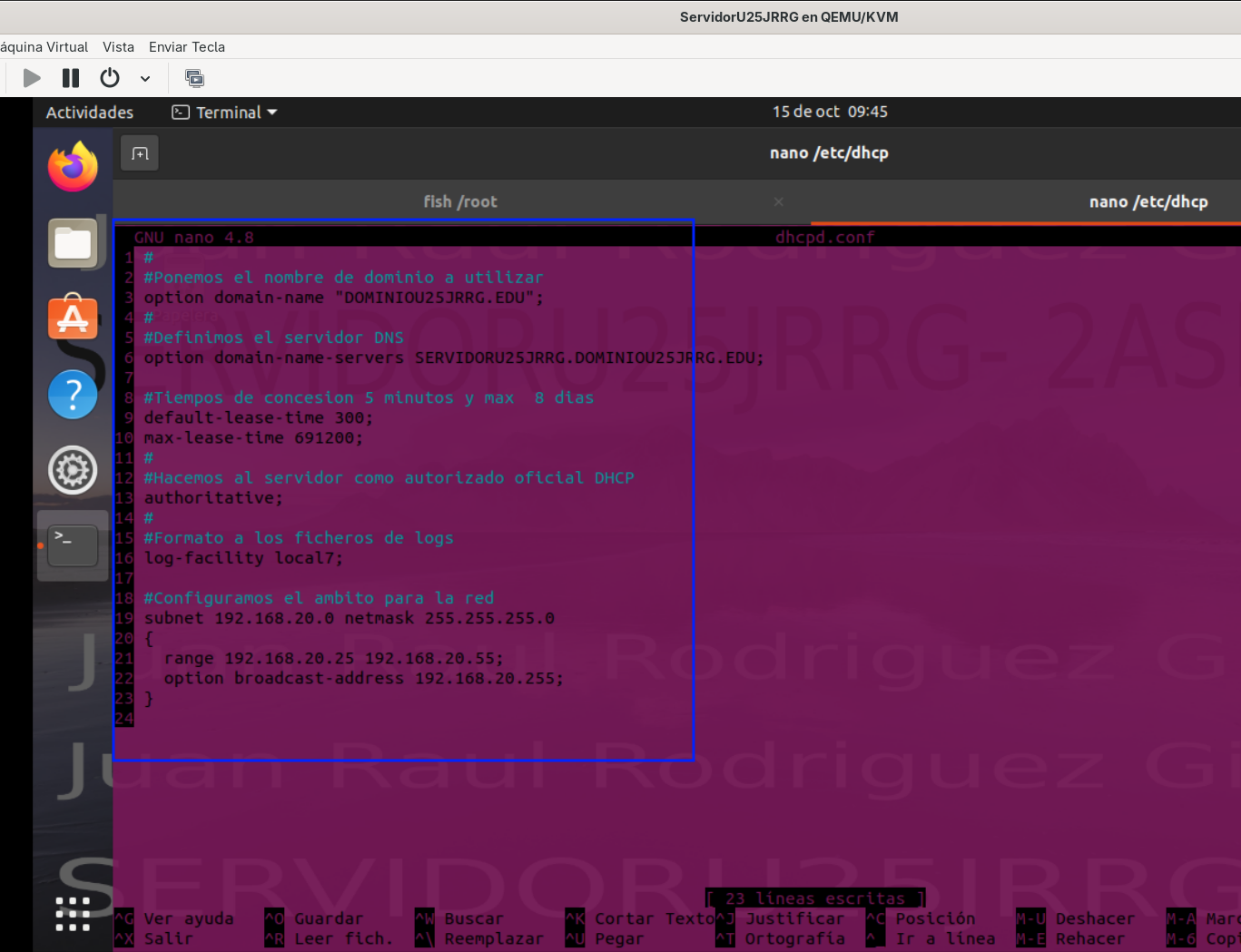This screenshot has width=1241, height=952.
Task: Click the Run virtual machine play icon
Action: pos(32,78)
